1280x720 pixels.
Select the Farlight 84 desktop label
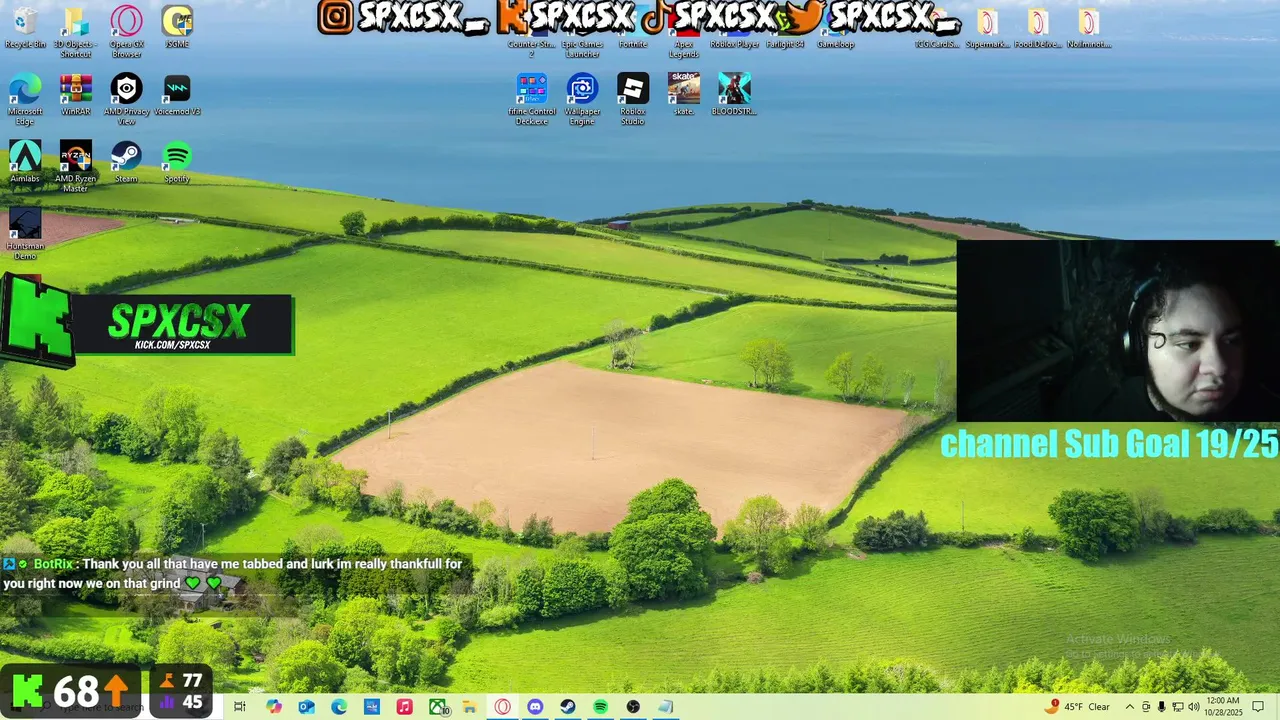[x=785, y=44]
